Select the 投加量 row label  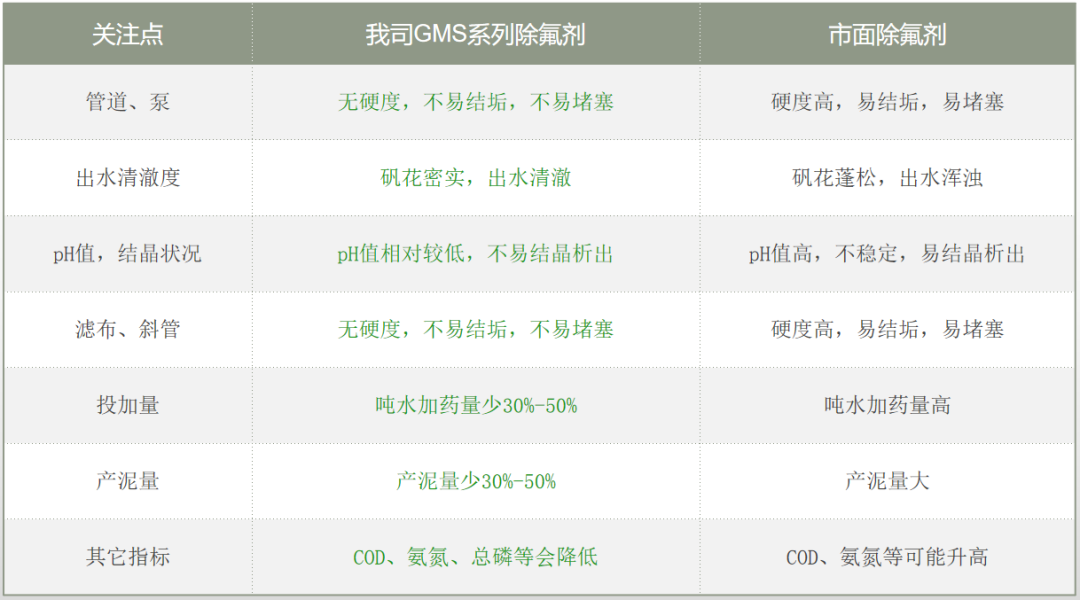pyautogui.click(x=127, y=405)
